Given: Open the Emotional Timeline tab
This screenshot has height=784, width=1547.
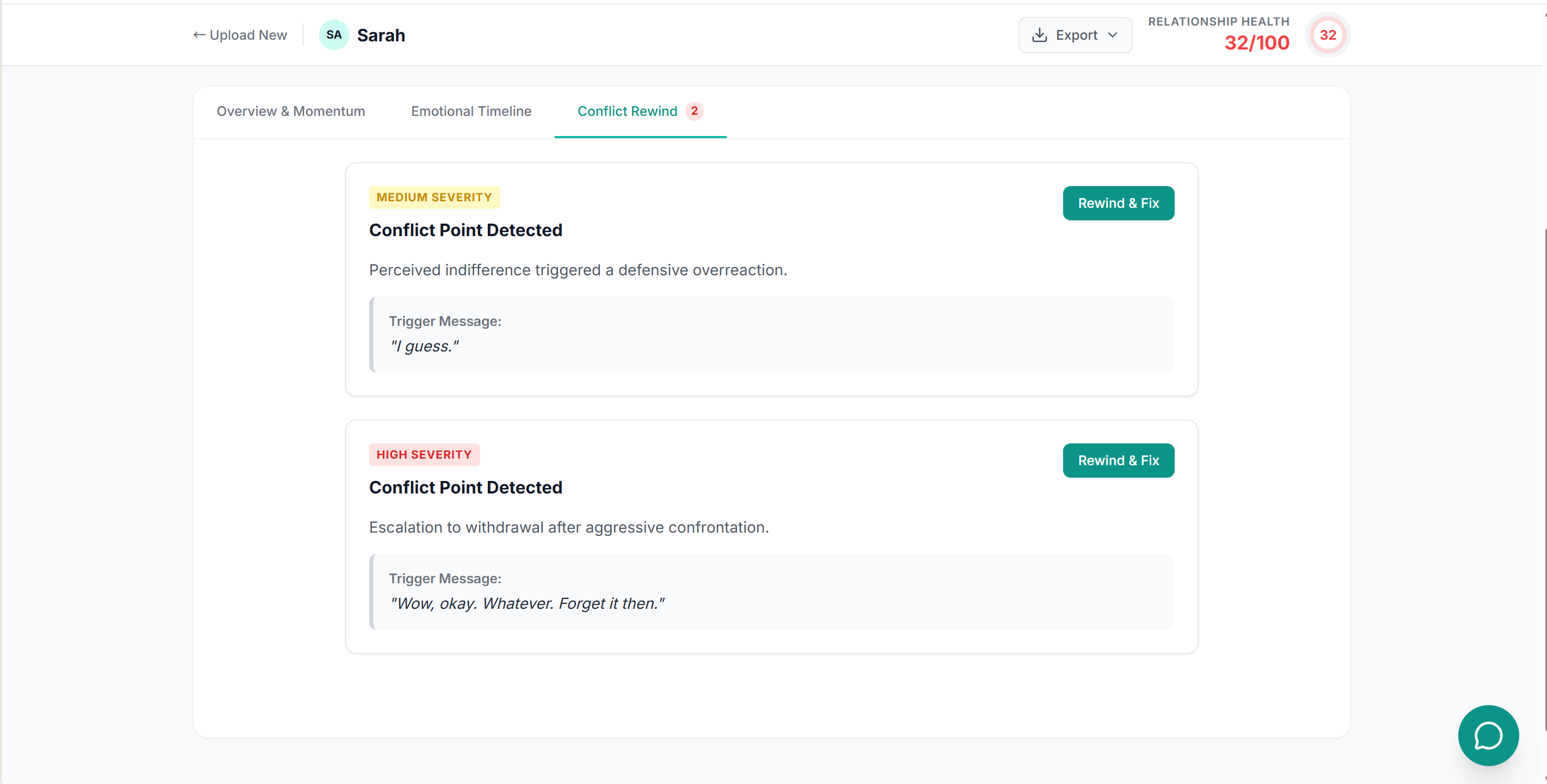Looking at the screenshot, I should pos(471,111).
